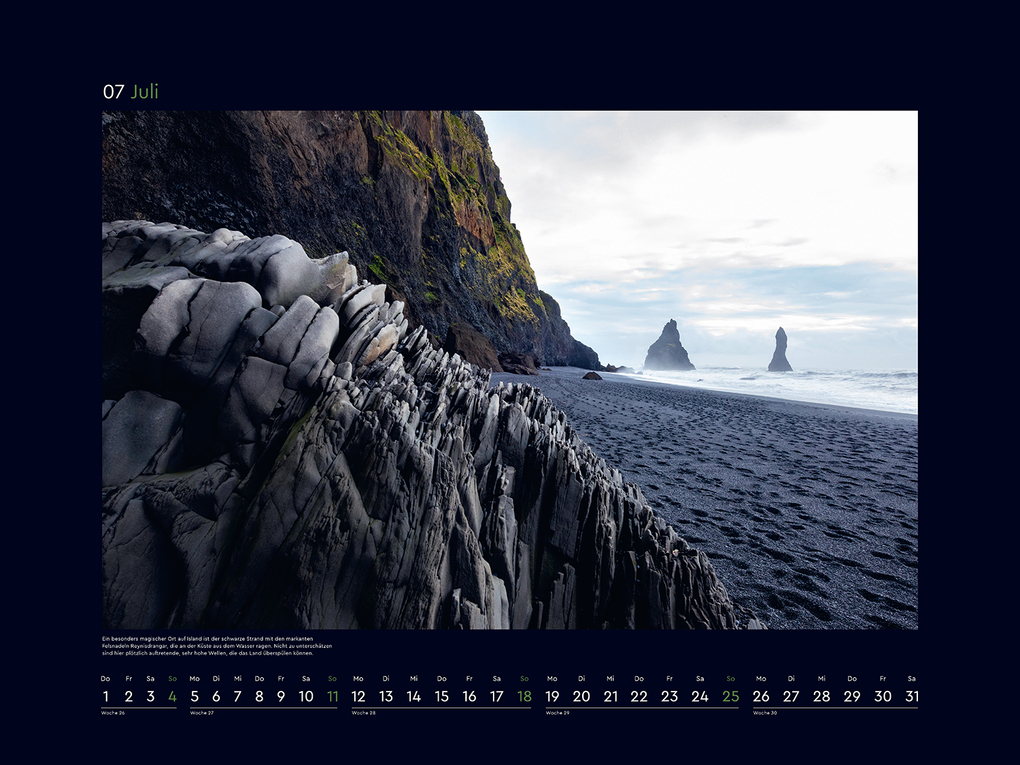Click the 'Mo' header of week 28
1020x765 pixels.
(357, 677)
